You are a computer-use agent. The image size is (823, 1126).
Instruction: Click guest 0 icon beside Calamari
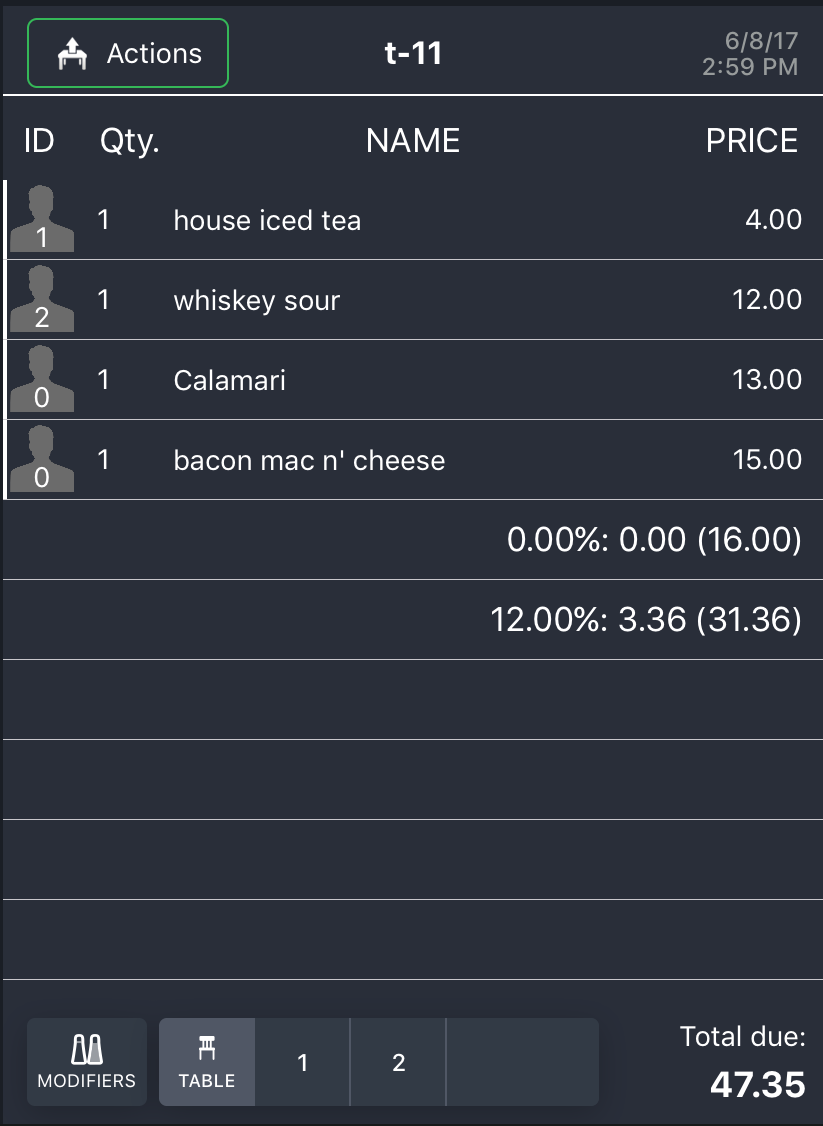[x=42, y=378]
